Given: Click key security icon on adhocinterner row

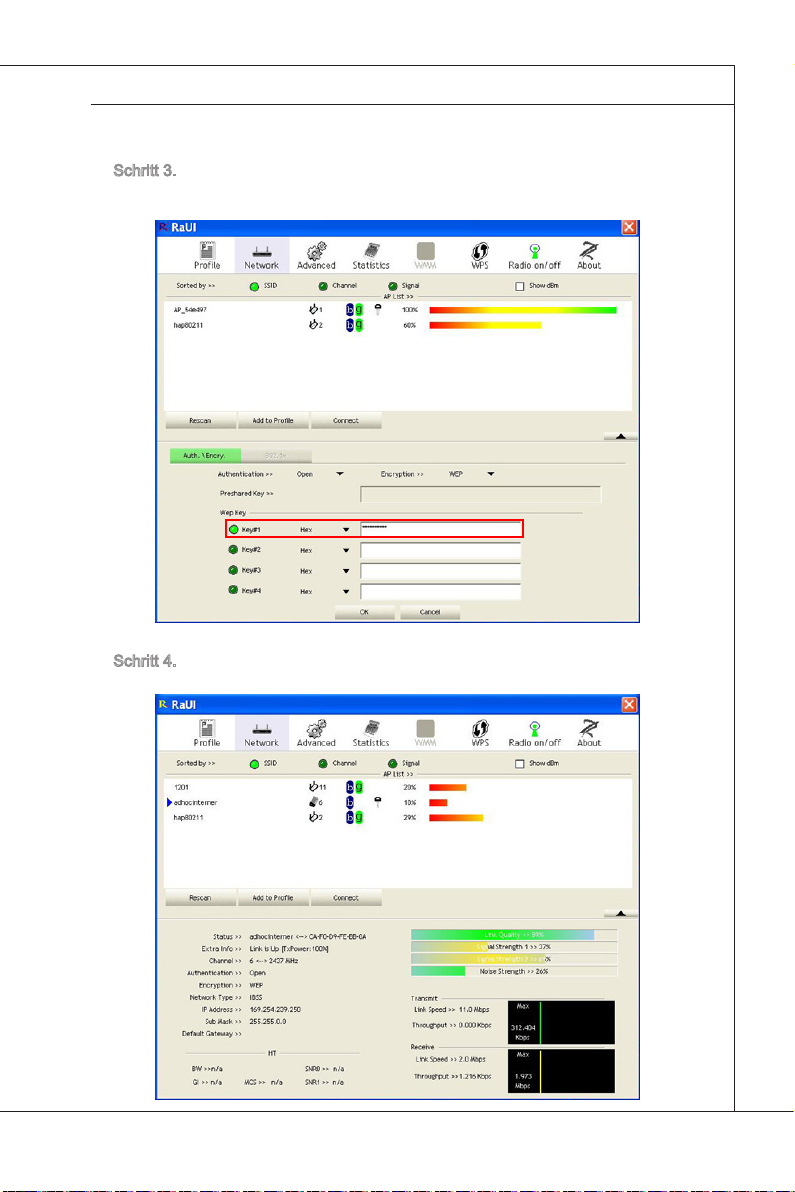Looking at the screenshot, I should coord(378,801).
